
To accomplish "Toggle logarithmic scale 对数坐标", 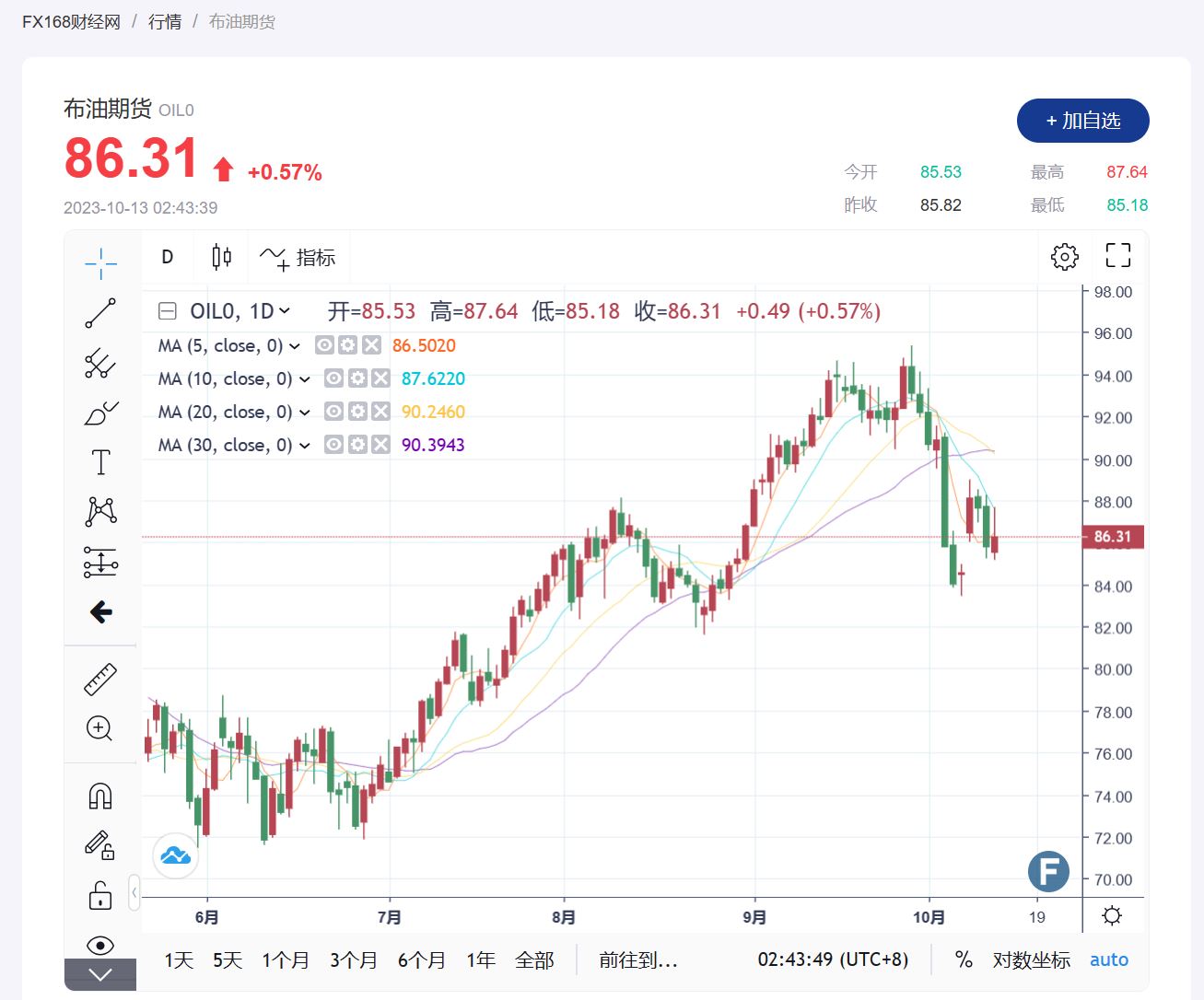I will click(x=1031, y=959).
